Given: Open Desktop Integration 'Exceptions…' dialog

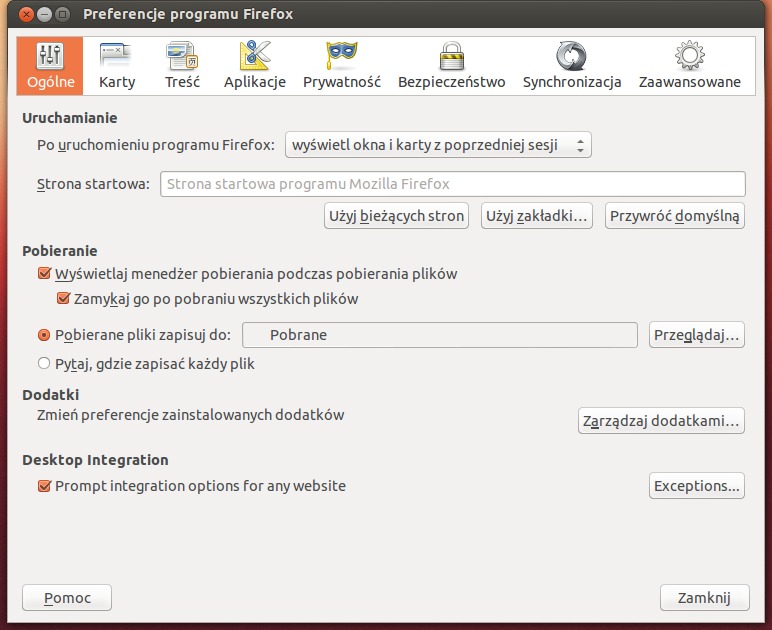Looking at the screenshot, I should (697, 486).
